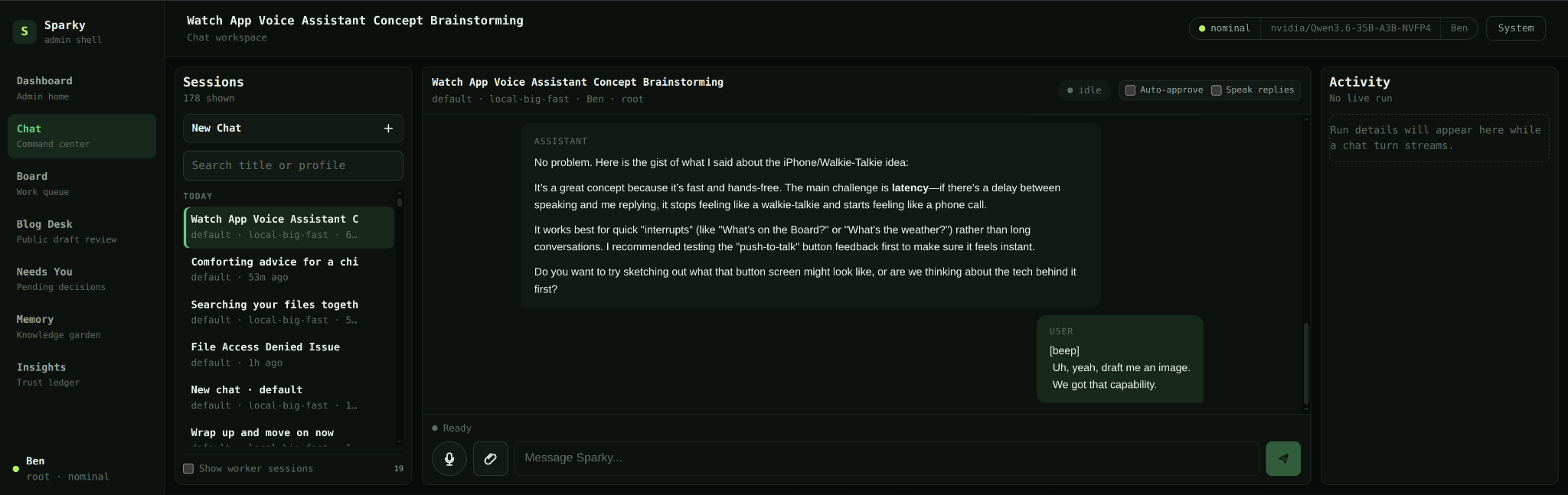The height and width of the screenshot is (495, 1568).
Task: Click the sessions list scrollbar down arrow
Action: (x=399, y=441)
